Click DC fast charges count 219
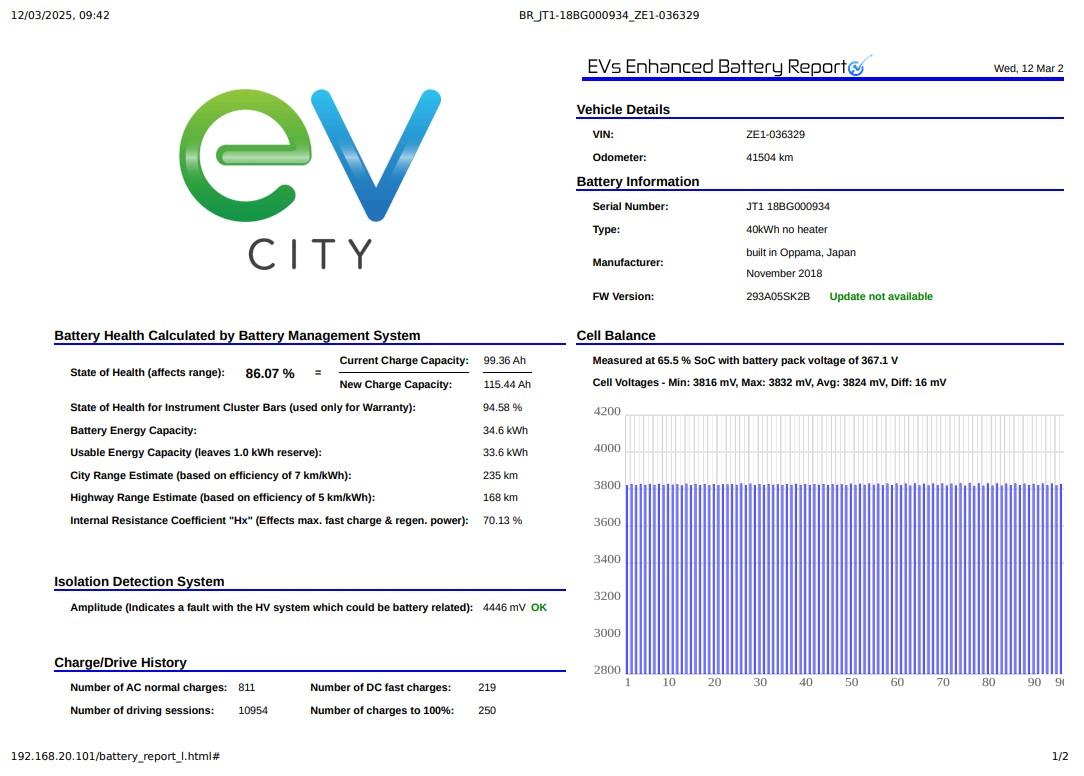Image resolution: width=1084 pixels, height=776 pixels. click(487, 687)
